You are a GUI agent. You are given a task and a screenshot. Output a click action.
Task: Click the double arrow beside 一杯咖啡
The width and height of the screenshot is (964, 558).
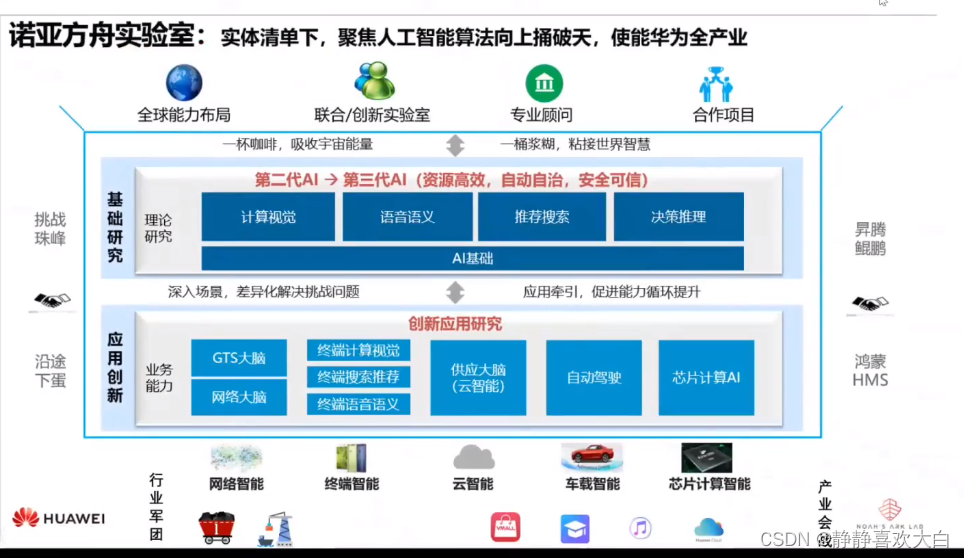coord(455,145)
